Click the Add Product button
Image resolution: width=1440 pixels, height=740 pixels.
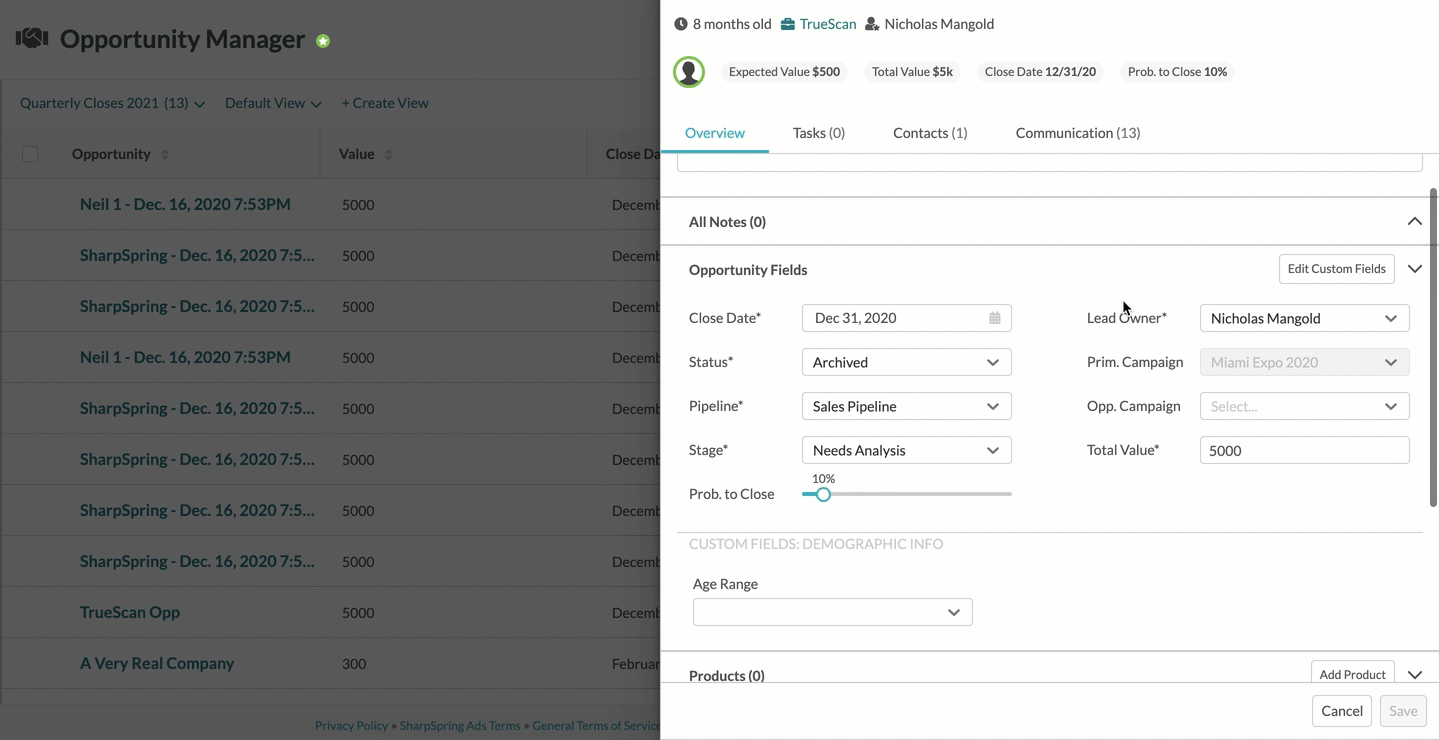pos(1353,672)
